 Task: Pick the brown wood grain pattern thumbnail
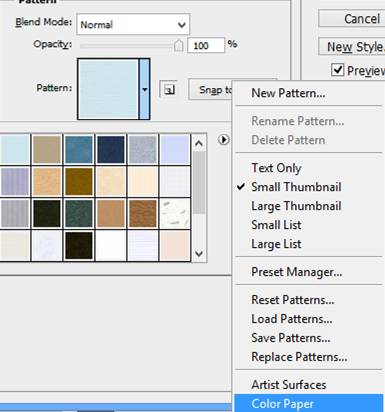tap(143, 213)
